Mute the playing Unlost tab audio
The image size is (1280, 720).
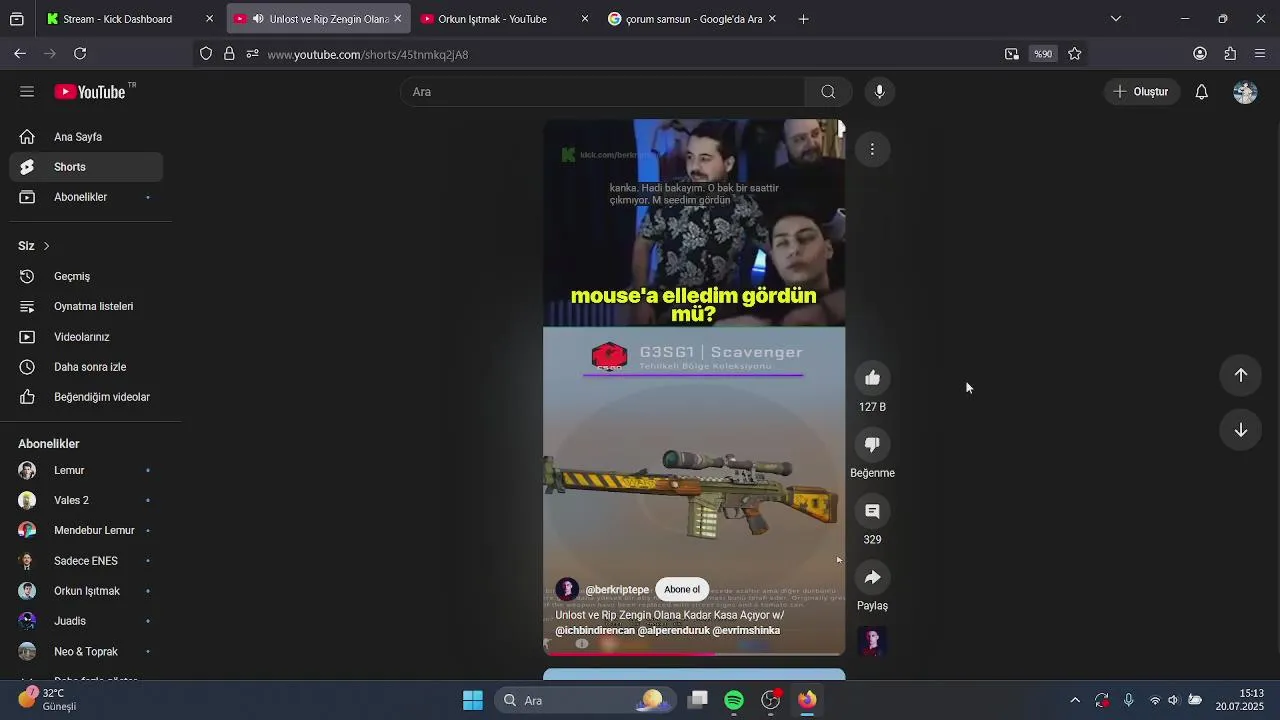[x=259, y=19]
